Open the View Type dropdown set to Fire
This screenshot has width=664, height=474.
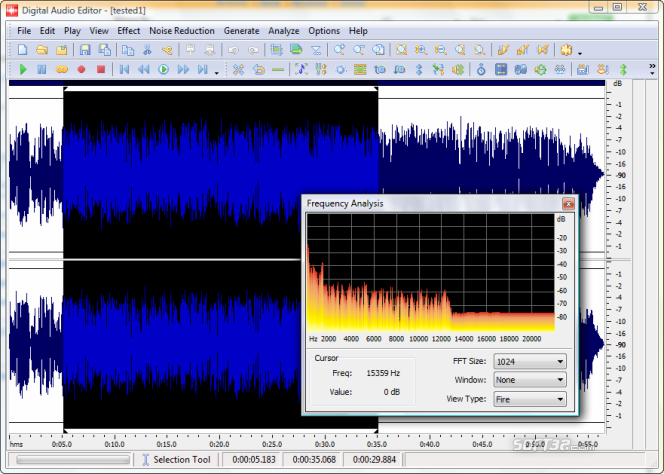(x=530, y=399)
